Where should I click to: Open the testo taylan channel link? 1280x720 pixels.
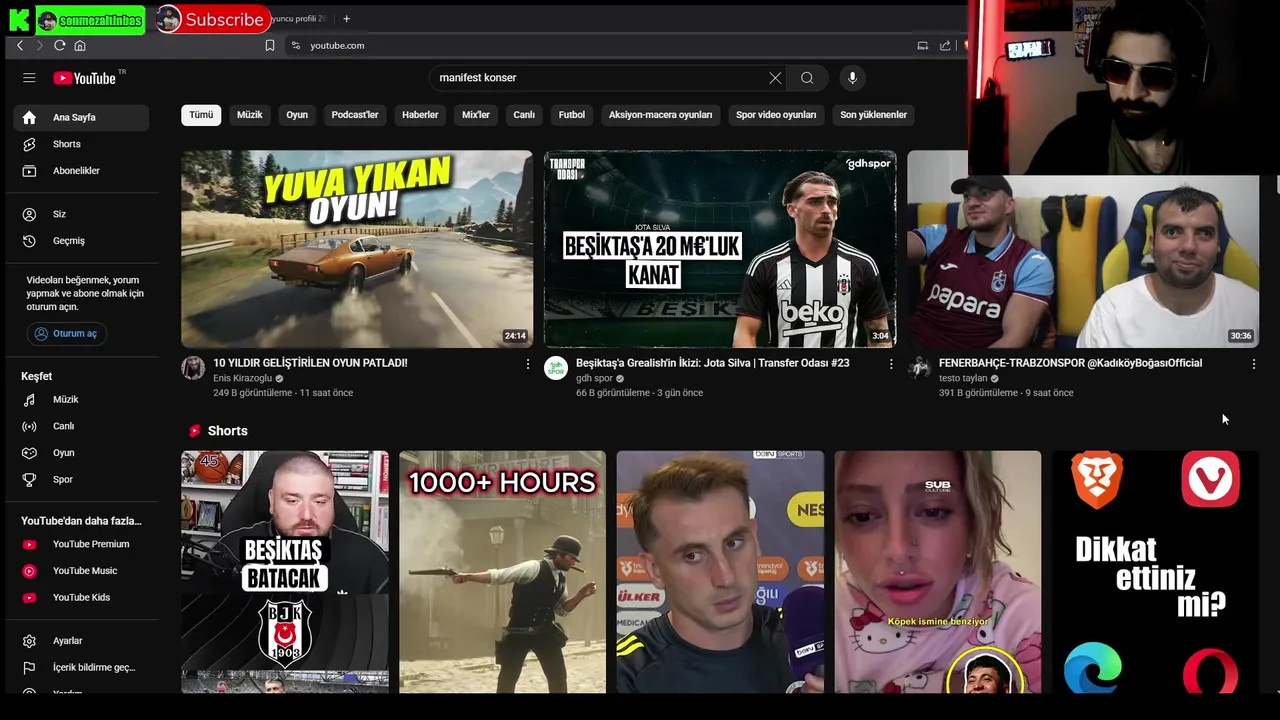click(963, 379)
